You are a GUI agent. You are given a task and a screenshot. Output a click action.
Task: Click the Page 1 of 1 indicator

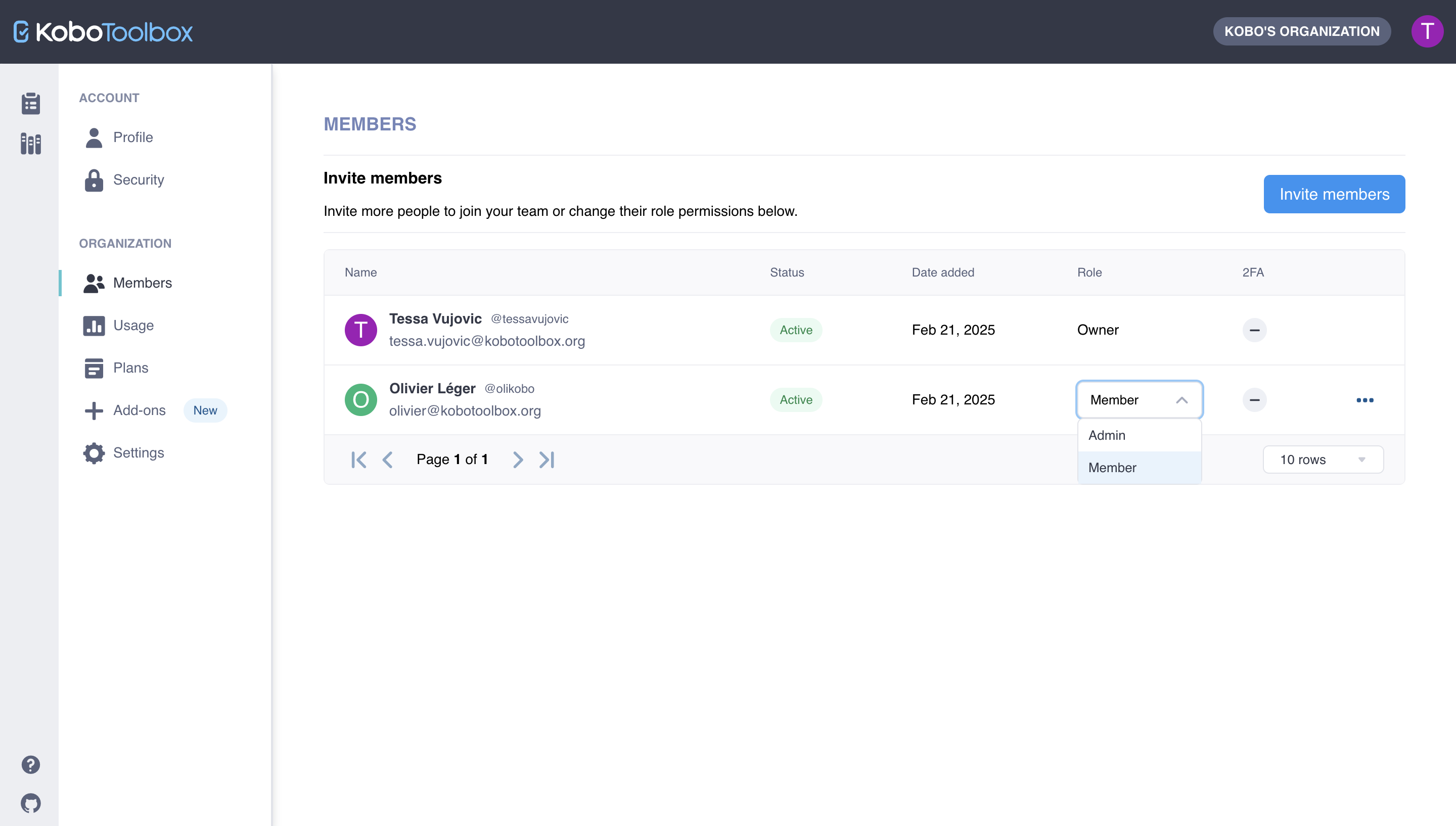[452, 460]
